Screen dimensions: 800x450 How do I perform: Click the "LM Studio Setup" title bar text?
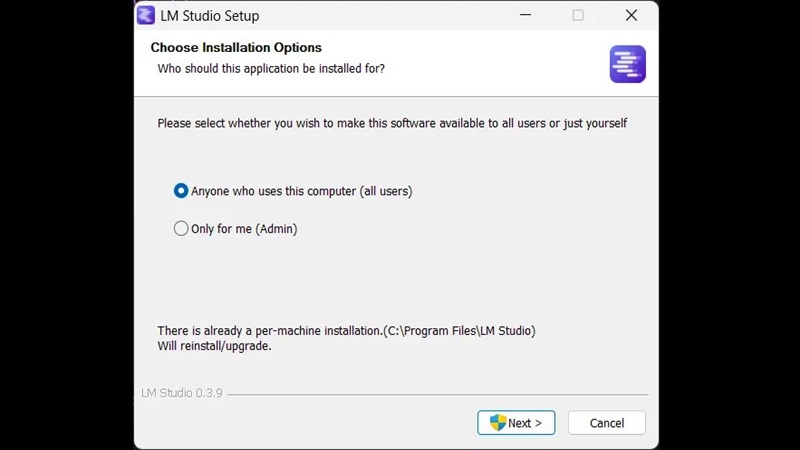click(210, 16)
